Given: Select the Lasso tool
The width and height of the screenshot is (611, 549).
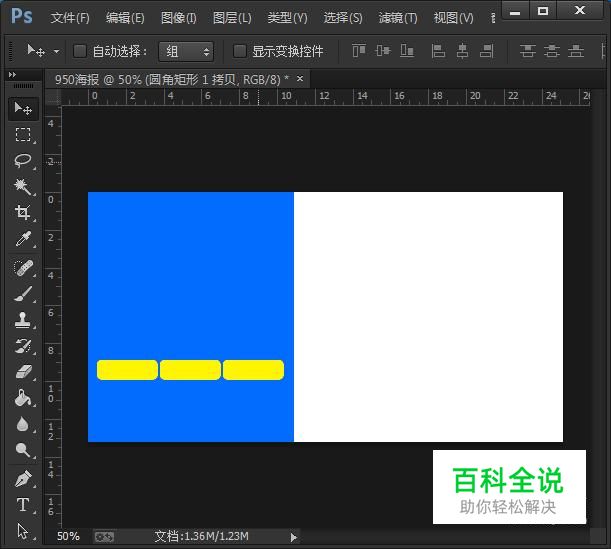Looking at the screenshot, I should [x=22, y=161].
